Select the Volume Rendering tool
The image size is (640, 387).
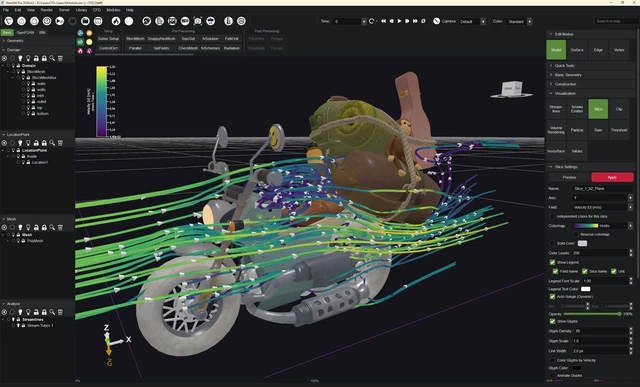pos(556,130)
